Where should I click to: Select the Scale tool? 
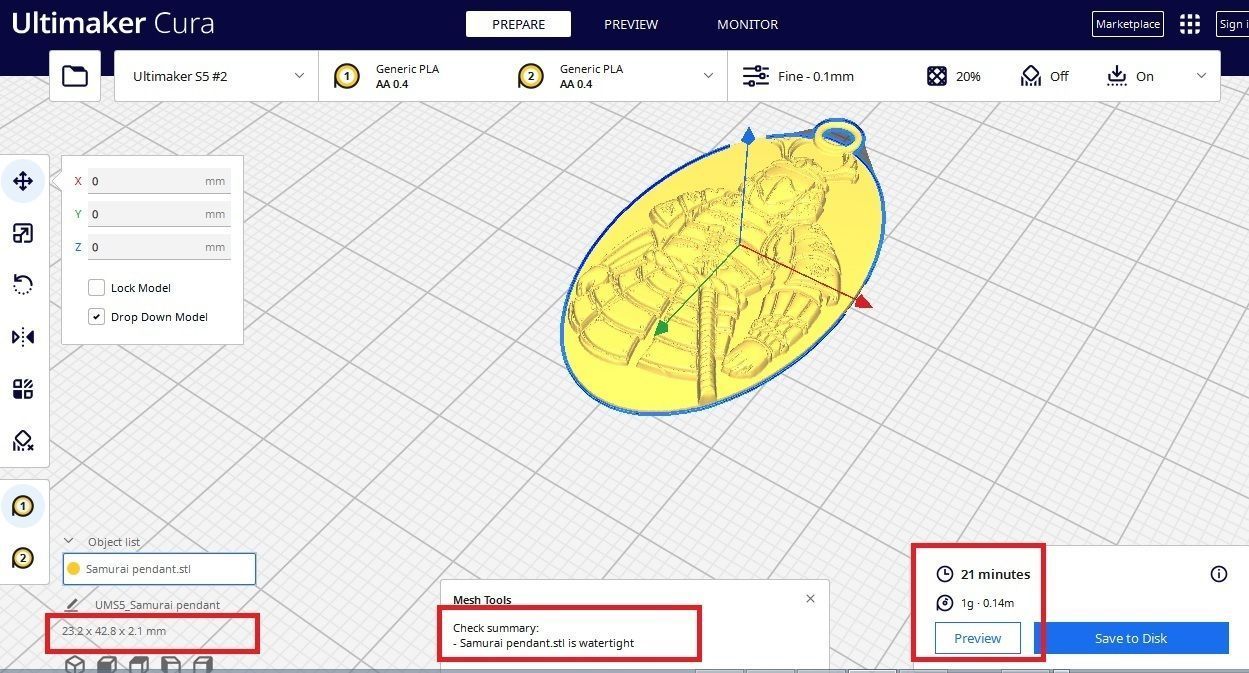tap(23, 233)
